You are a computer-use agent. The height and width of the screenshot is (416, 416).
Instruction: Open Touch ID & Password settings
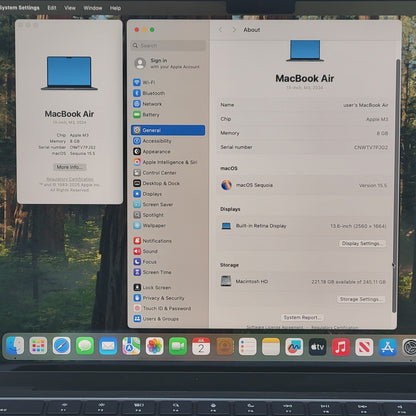tap(162, 308)
